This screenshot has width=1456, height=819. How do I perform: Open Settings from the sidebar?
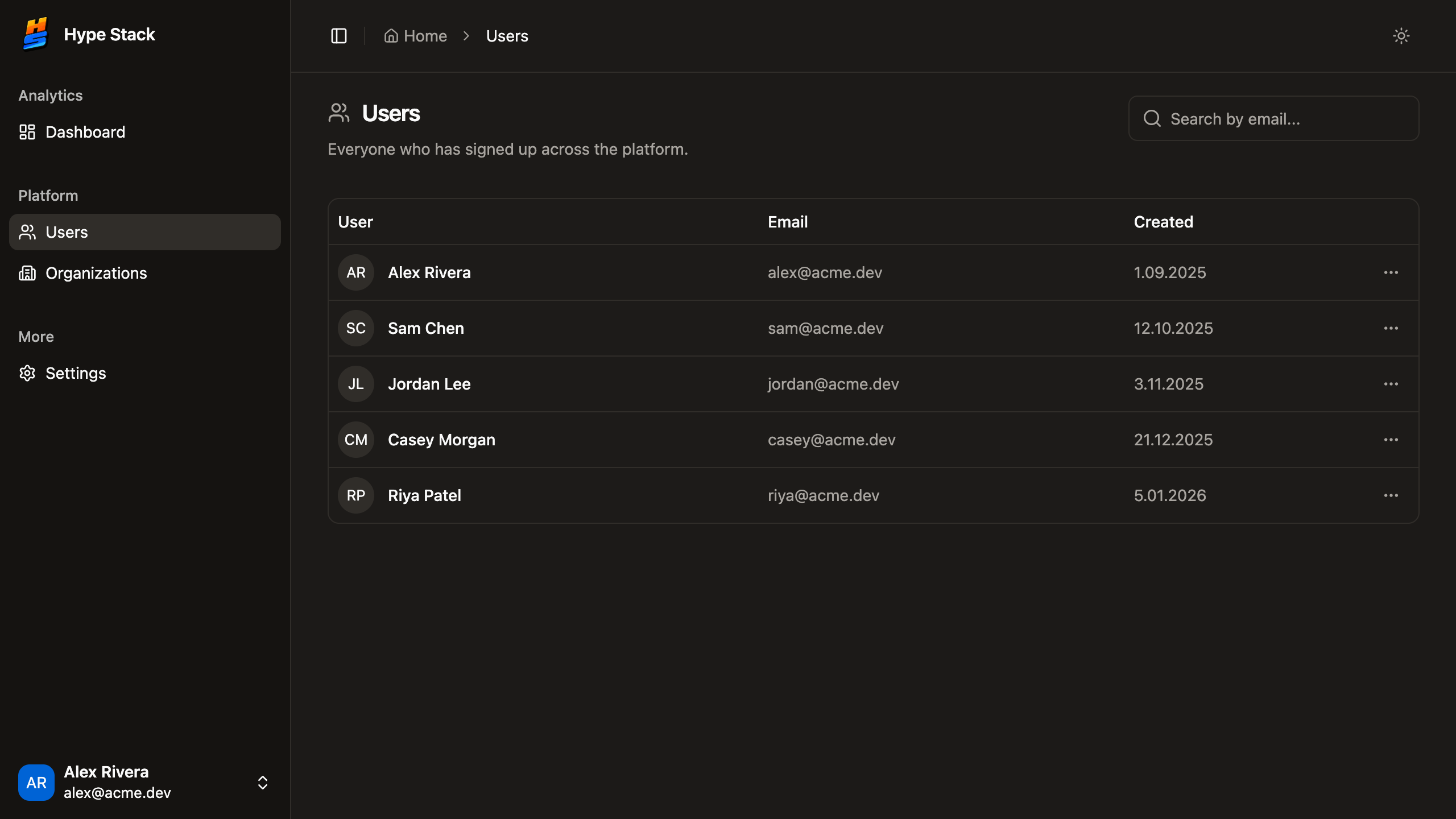(145, 373)
